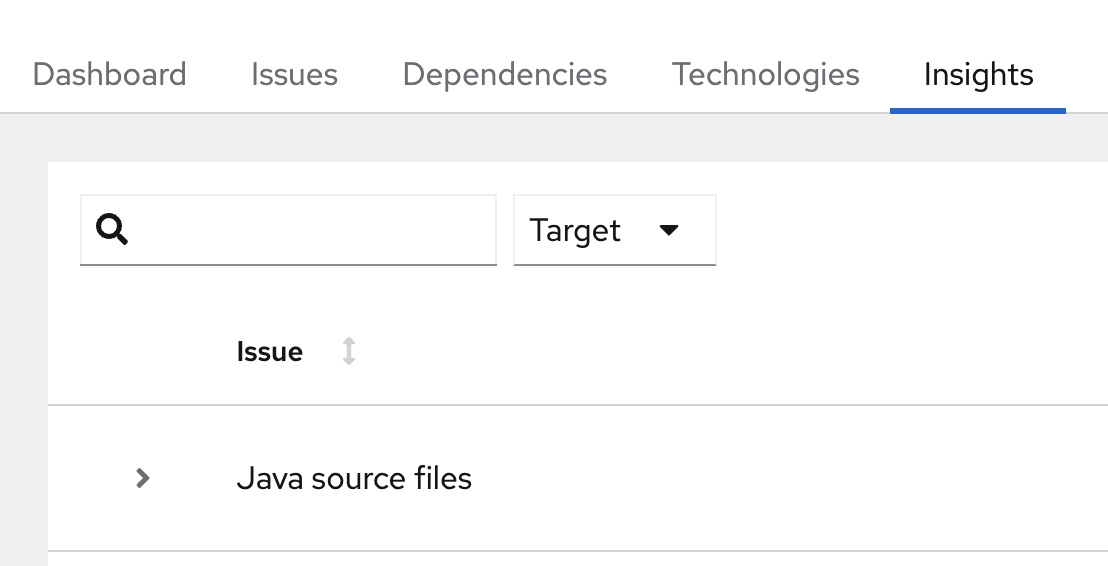Place cursor in the filter search box

coord(310,231)
